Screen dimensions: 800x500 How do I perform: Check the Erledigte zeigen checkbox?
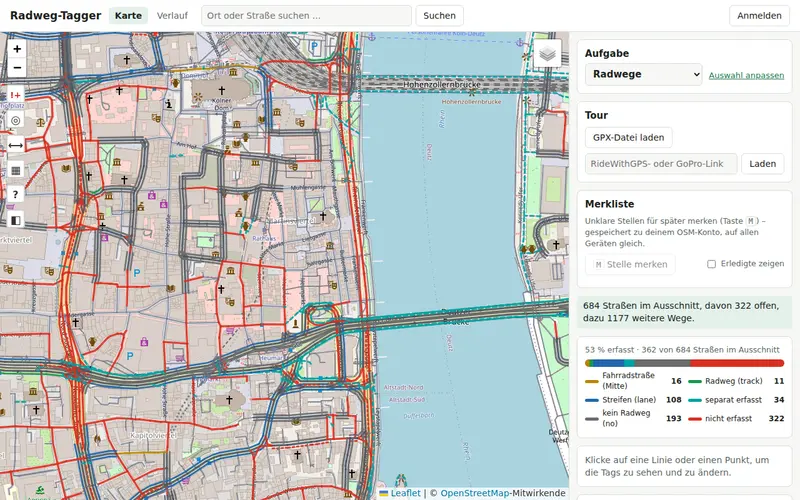pos(711,264)
